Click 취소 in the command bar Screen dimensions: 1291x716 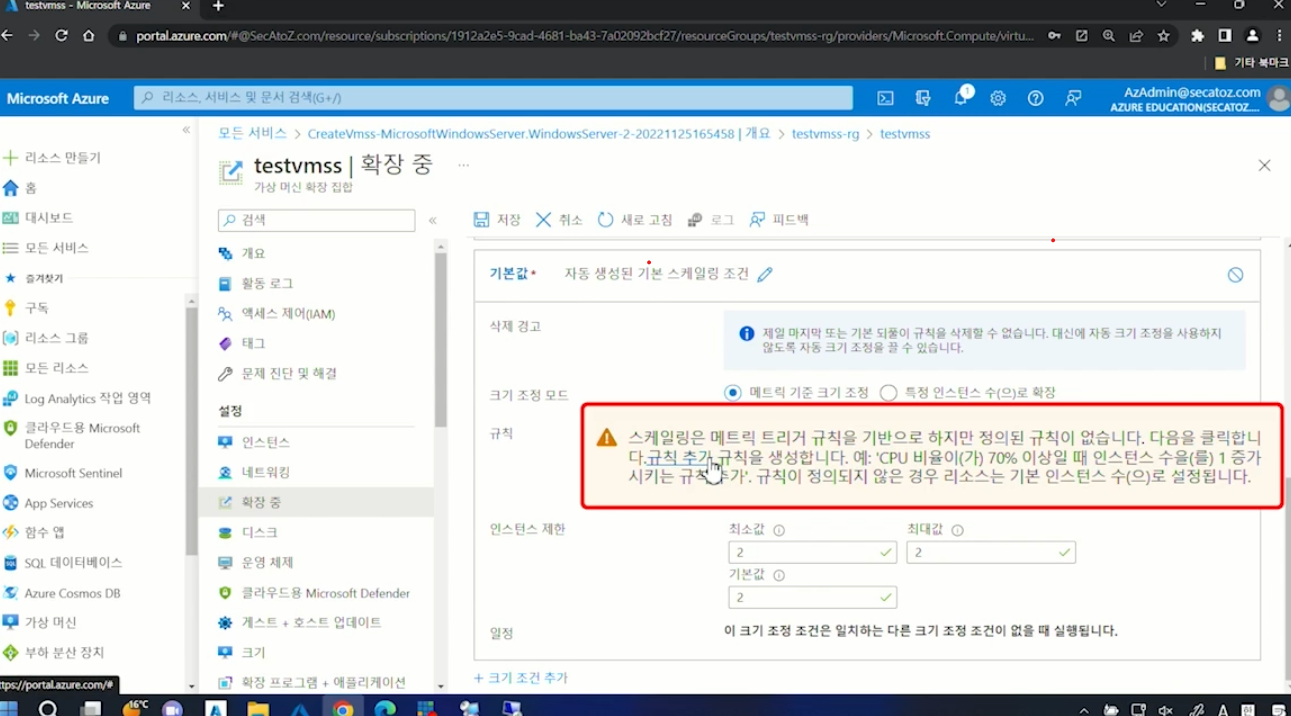coord(559,220)
